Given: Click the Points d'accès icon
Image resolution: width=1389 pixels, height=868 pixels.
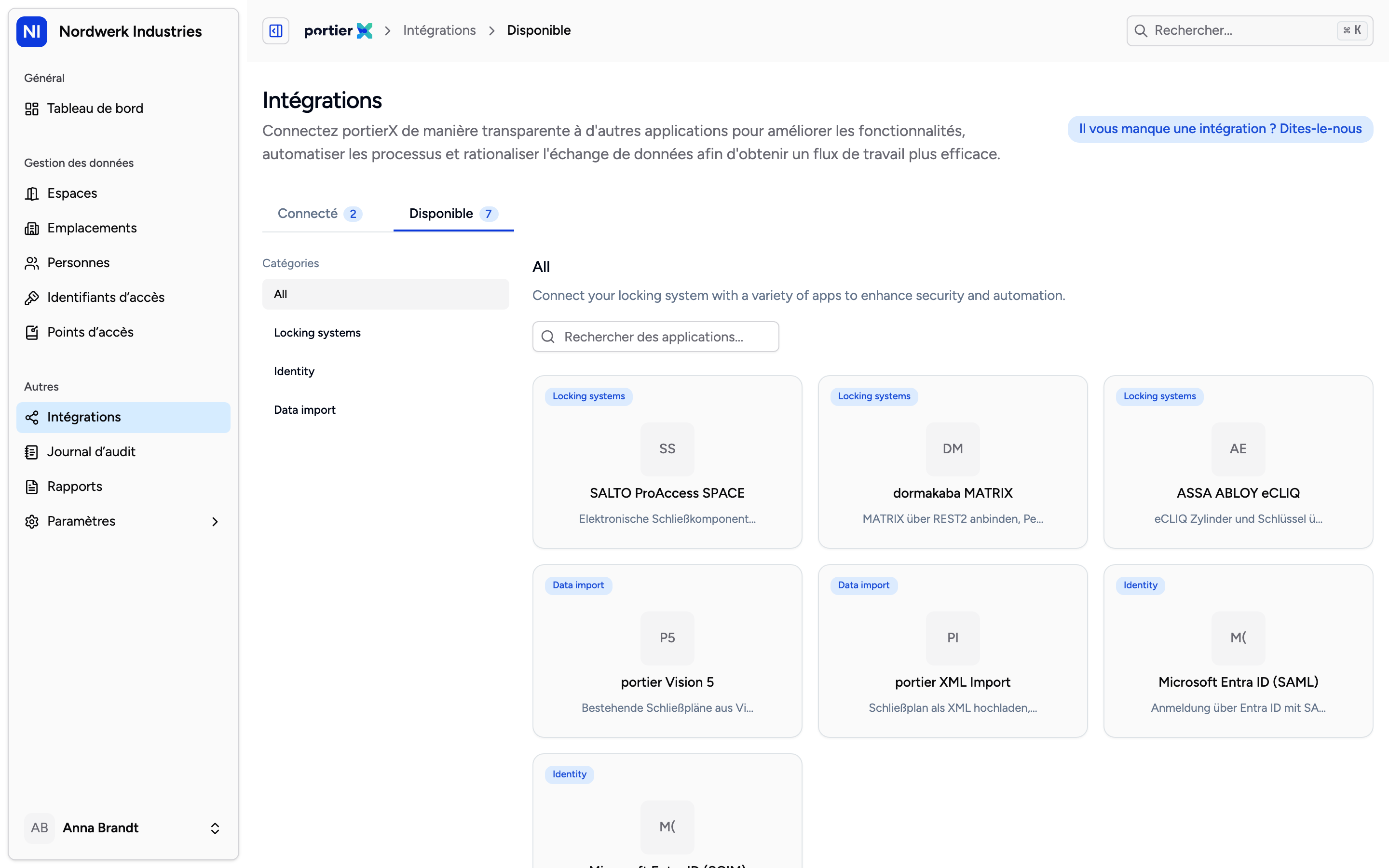Looking at the screenshot, I should [x=31, y=332].
